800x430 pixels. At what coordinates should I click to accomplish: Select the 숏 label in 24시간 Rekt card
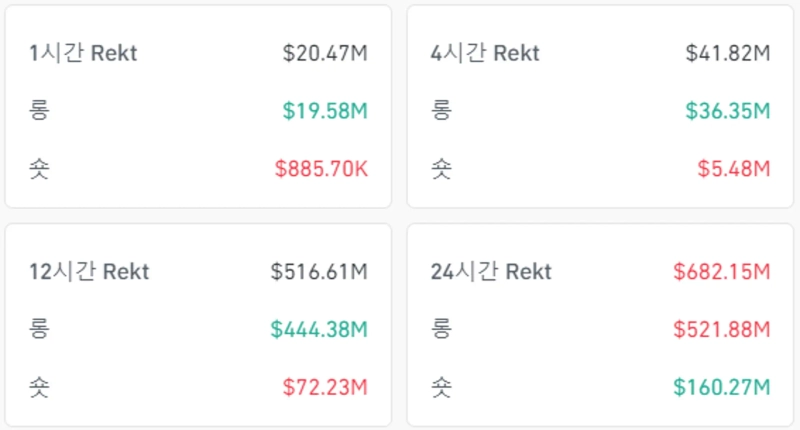point(441,387)
